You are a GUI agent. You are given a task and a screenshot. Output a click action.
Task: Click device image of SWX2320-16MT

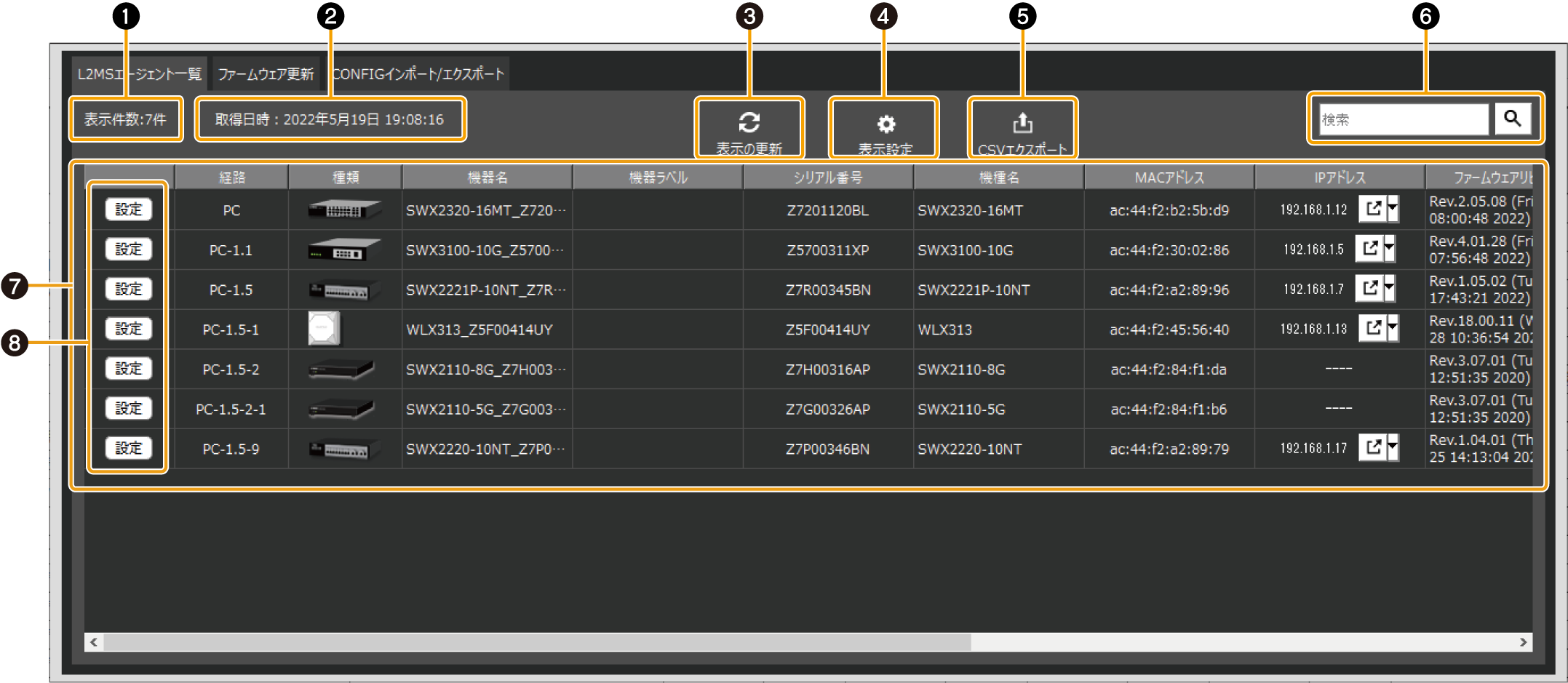344,210
